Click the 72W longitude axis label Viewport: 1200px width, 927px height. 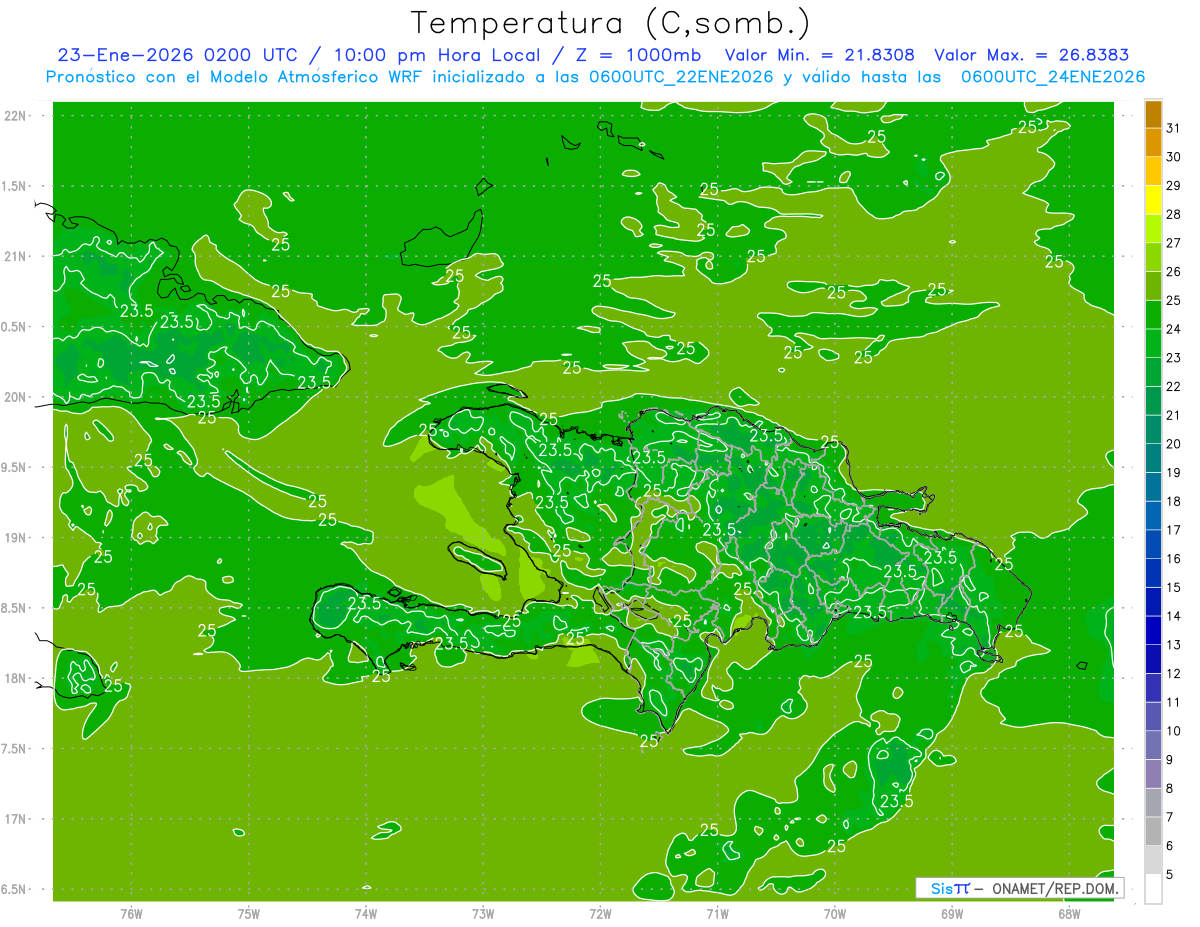tap(600, 913)
